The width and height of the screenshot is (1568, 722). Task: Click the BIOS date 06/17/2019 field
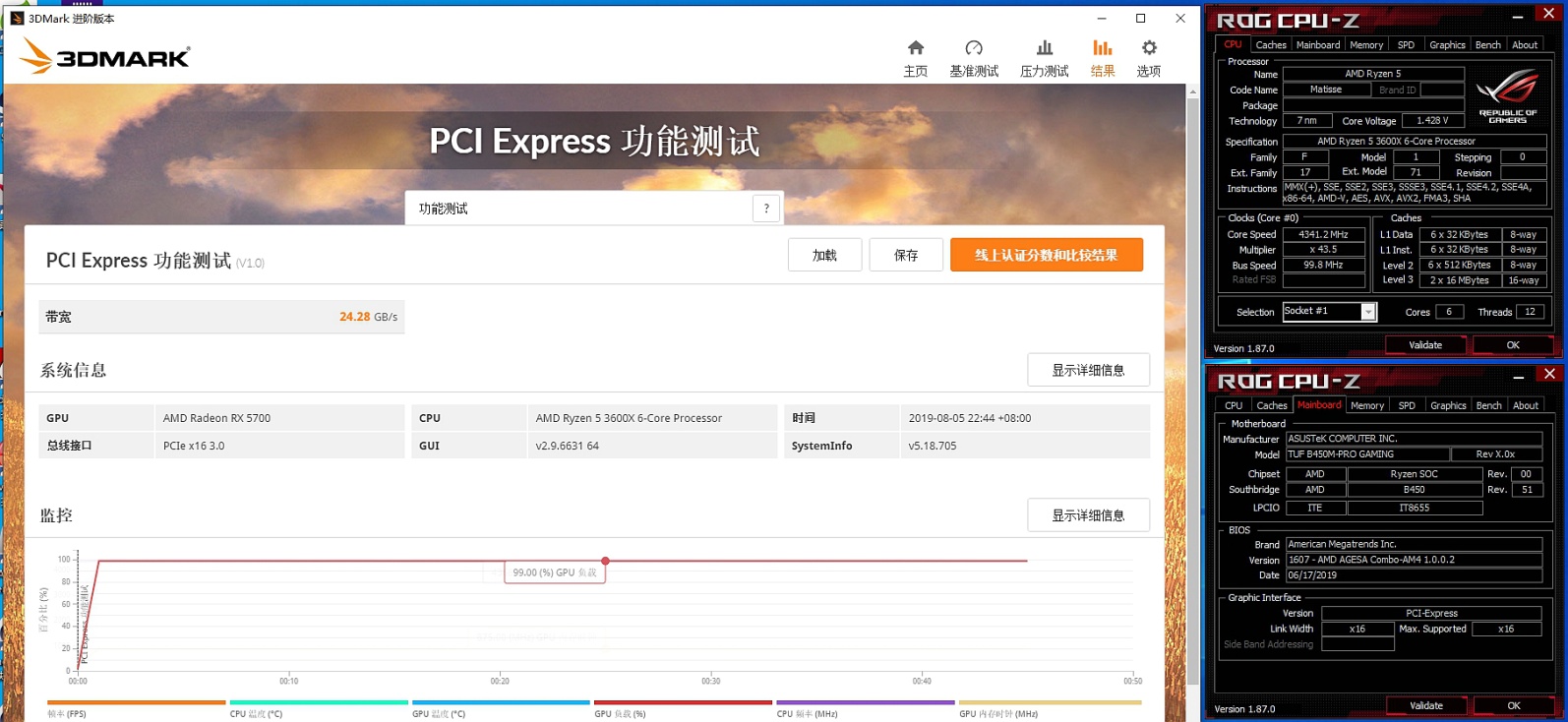click(1414, 575)
